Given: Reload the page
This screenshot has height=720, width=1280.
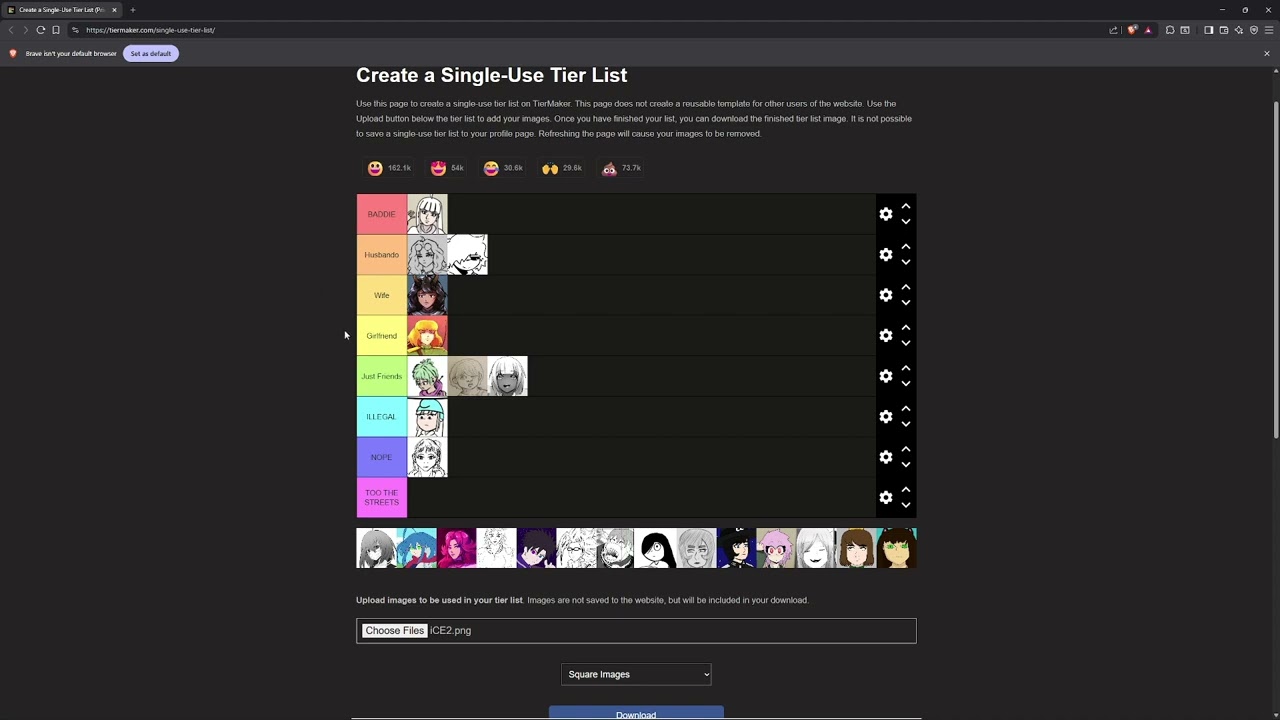Looking at the screenshot, I should [41, 30].
